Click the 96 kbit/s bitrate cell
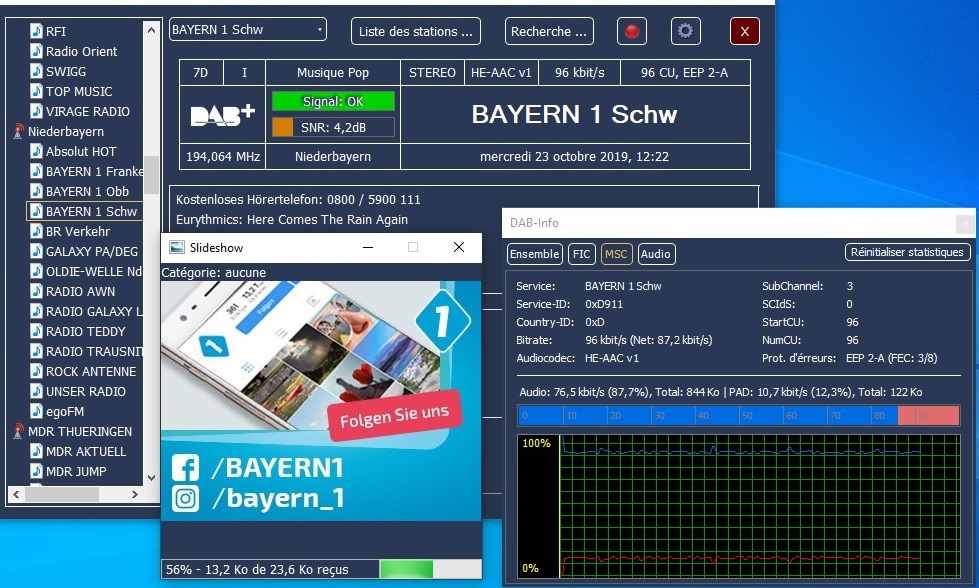 pyautogui.click(x=579, y=72)
